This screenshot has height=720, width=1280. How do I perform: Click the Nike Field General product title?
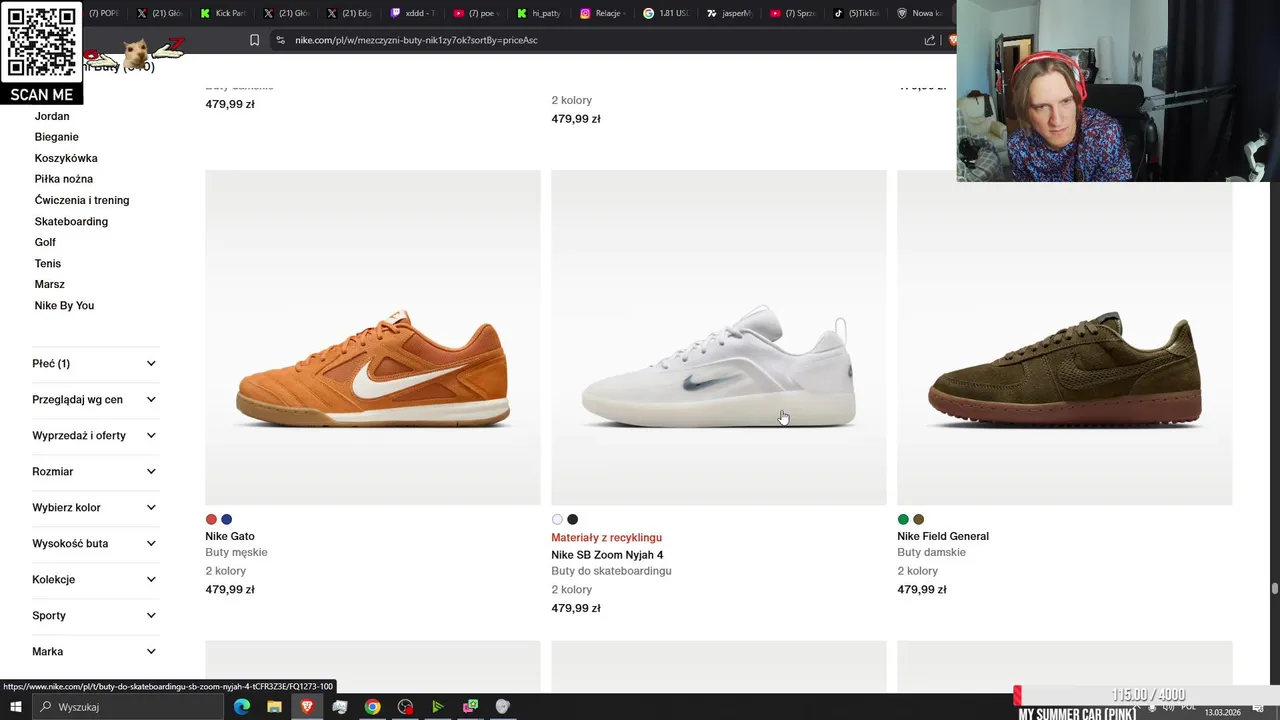click(943, 536)
